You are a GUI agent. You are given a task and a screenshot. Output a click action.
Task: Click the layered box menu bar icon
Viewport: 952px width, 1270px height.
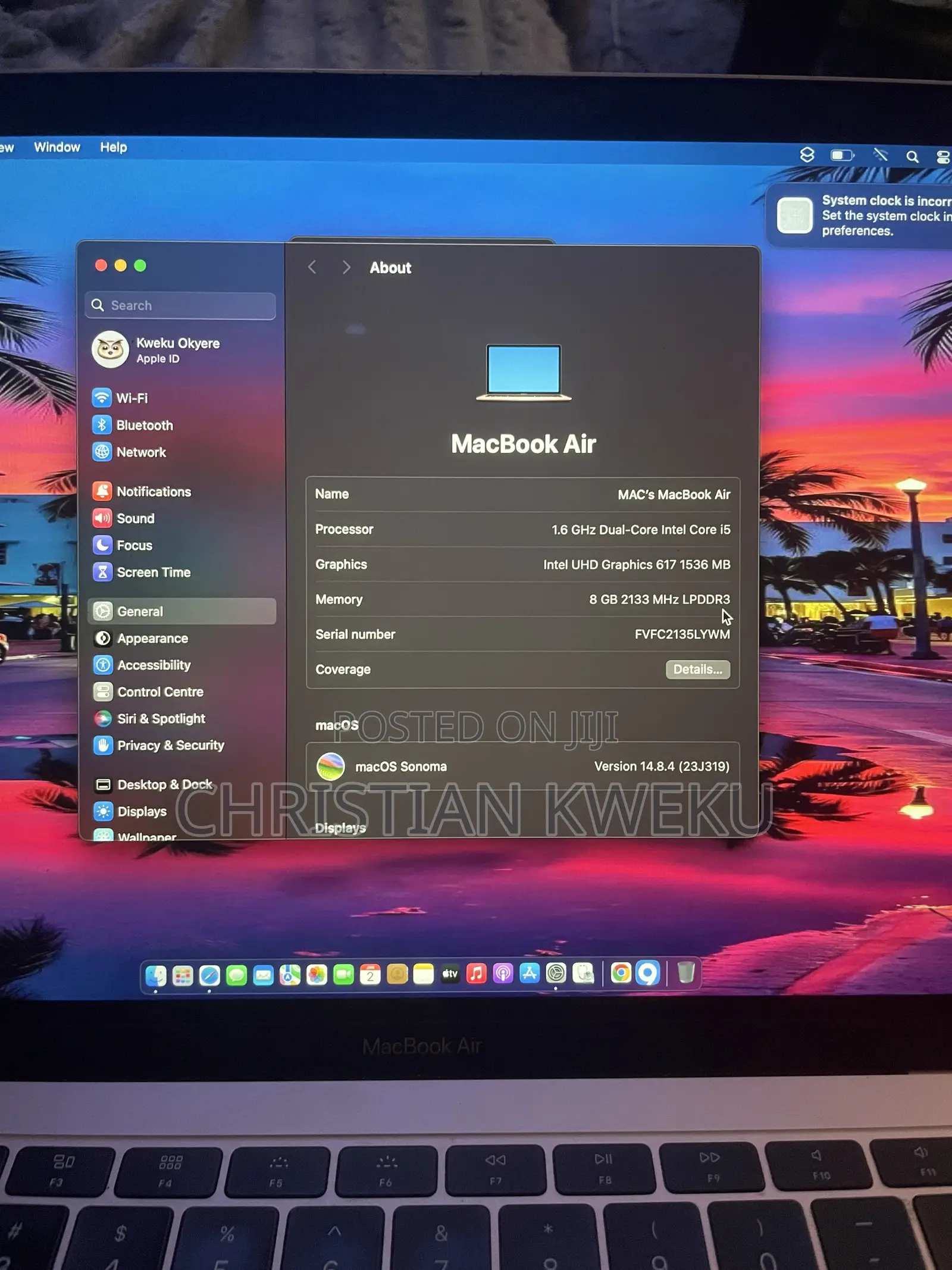coord(807,155)
